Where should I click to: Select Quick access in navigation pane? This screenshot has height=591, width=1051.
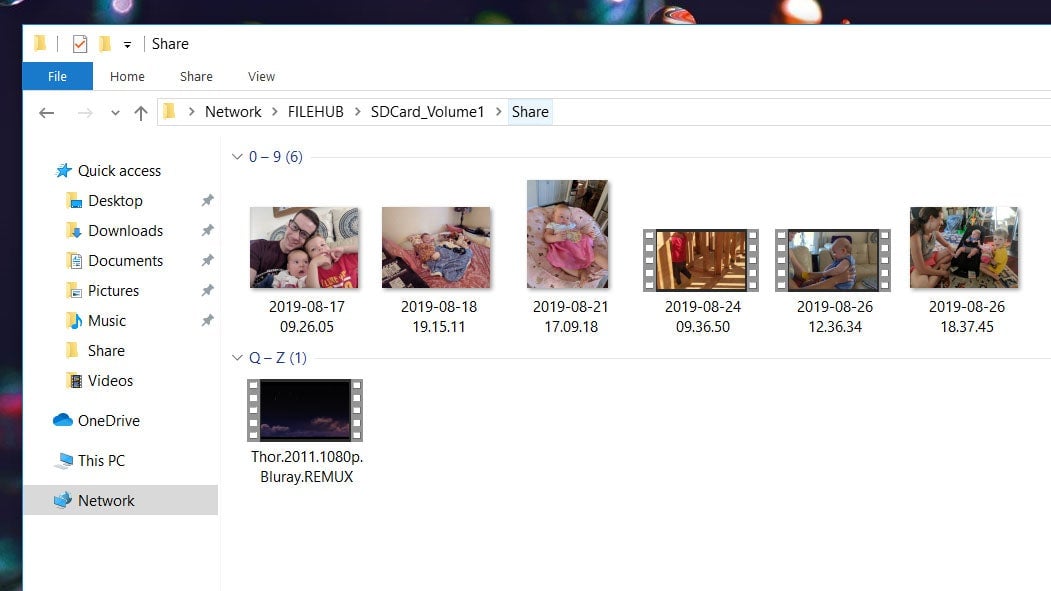[119, 171]
